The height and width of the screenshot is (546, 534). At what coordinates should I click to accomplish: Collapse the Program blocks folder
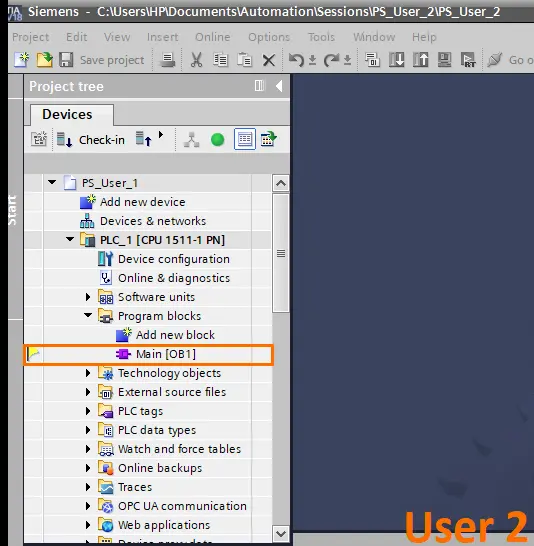click(x=88, y=315)
